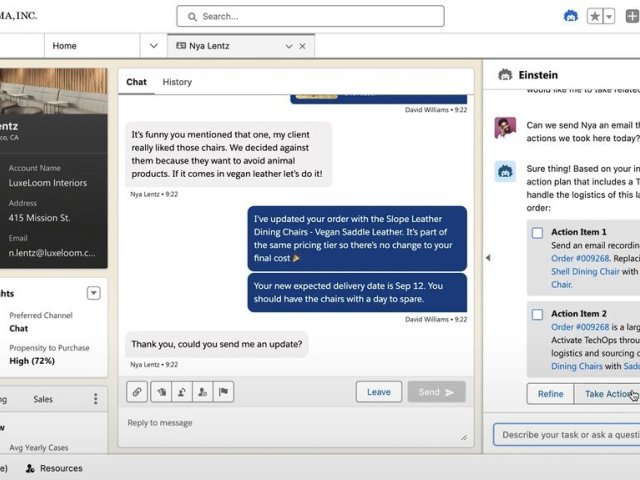Click the n.lentz@luxeloom email address

coord(52,253)
